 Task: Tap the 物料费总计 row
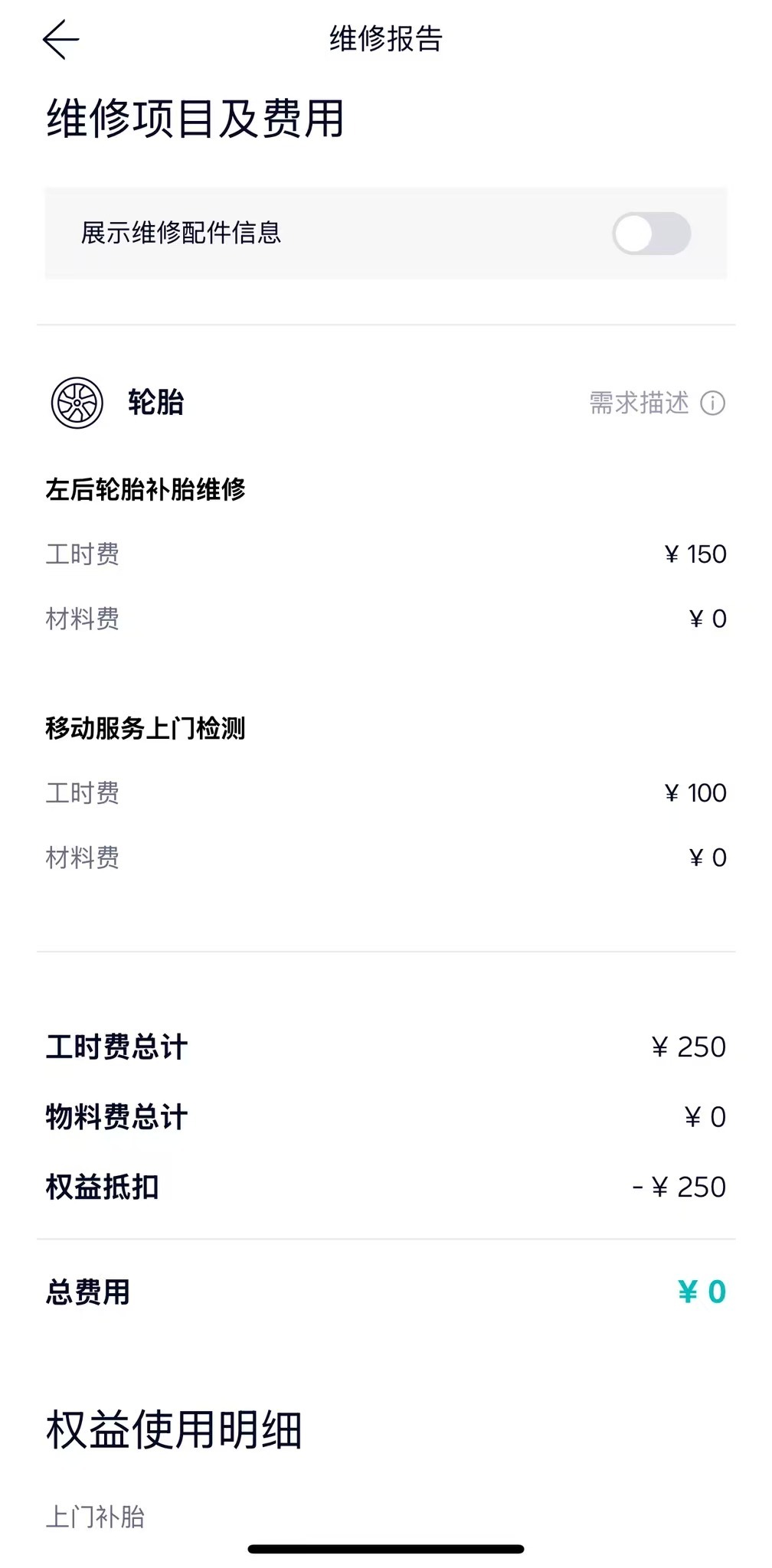386,1117
